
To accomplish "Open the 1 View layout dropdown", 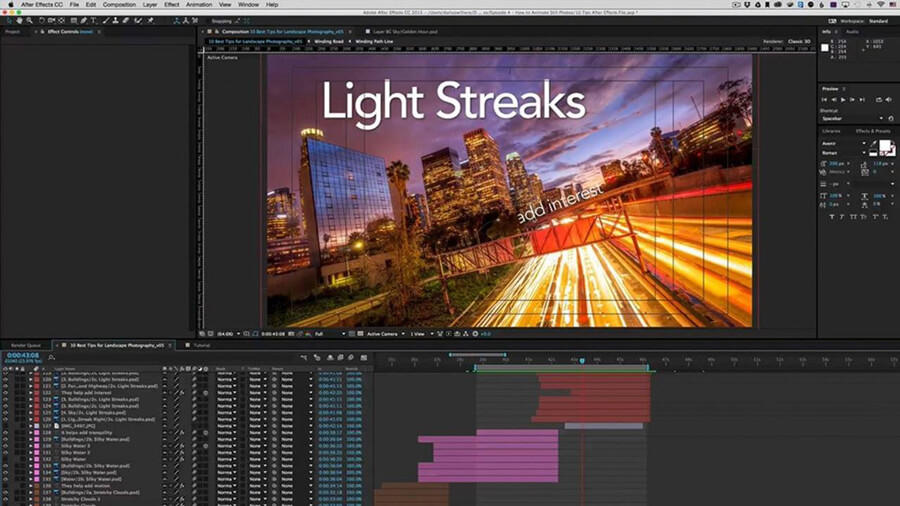I will point(421,334).
